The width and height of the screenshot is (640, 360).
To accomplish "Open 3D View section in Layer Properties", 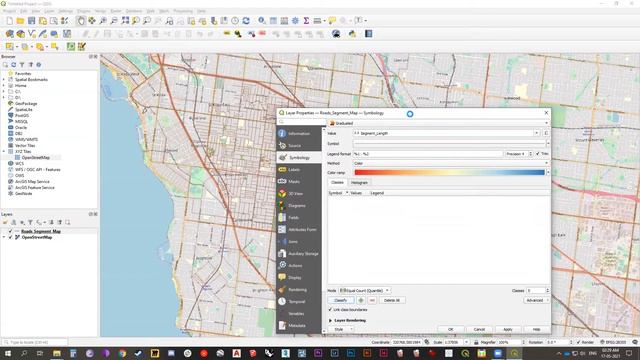I will click(x=299, y=193).
